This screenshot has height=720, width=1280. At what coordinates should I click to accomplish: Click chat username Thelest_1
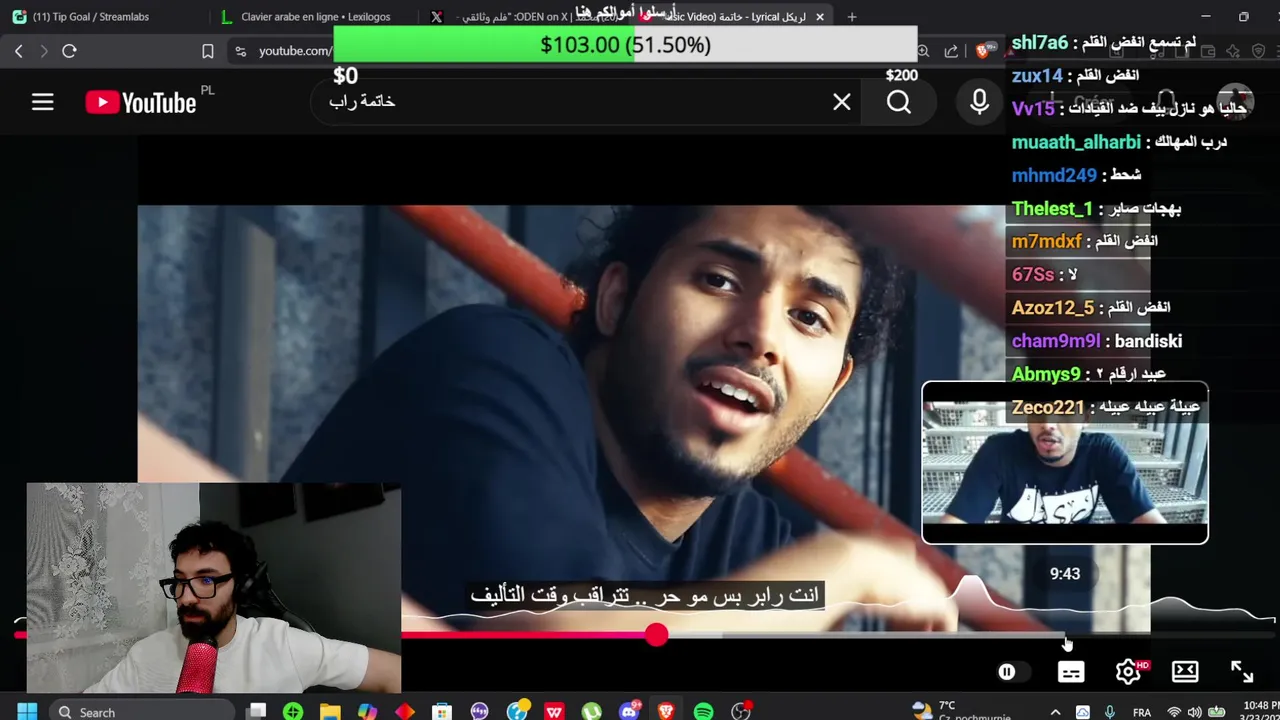point(1052,209)
